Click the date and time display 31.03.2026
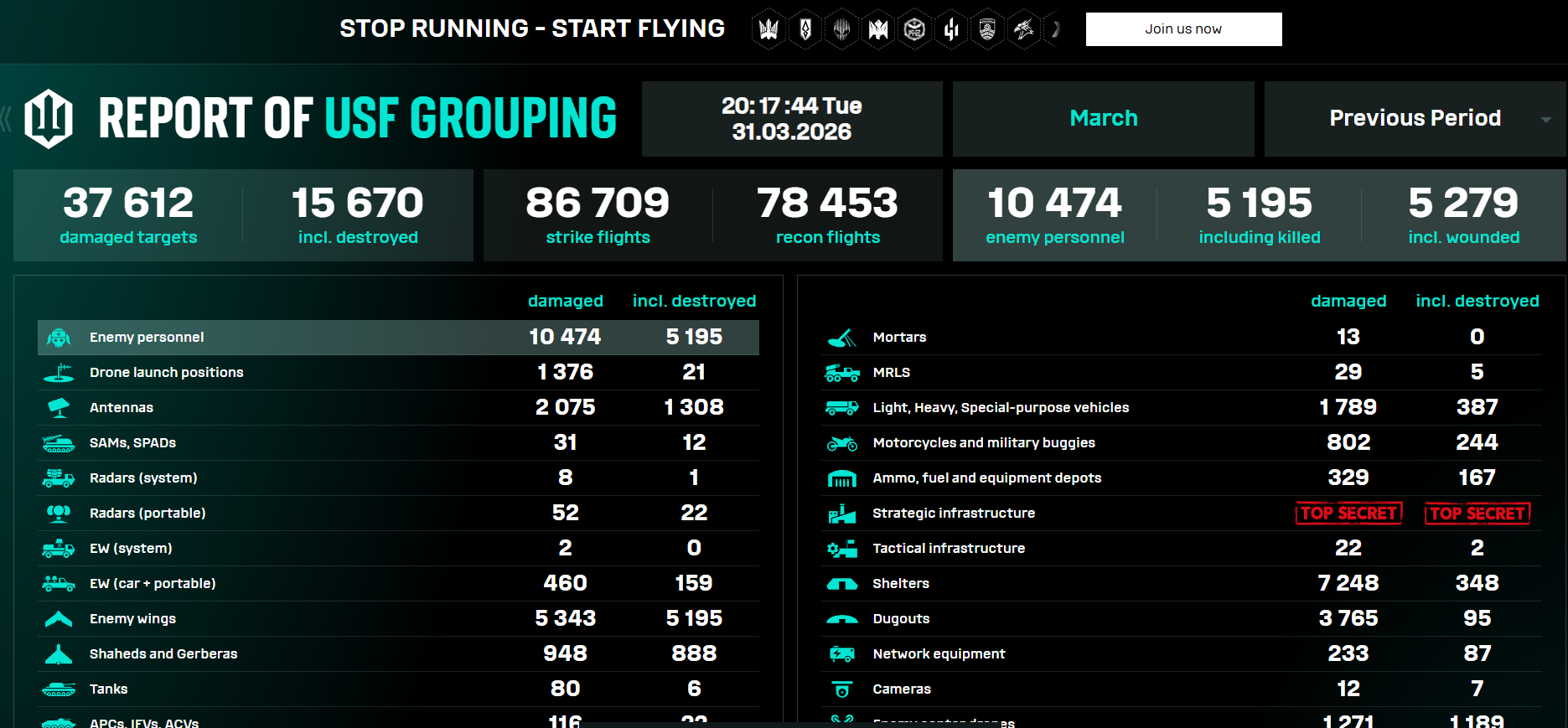The image size is (1568, 728). 792,119
